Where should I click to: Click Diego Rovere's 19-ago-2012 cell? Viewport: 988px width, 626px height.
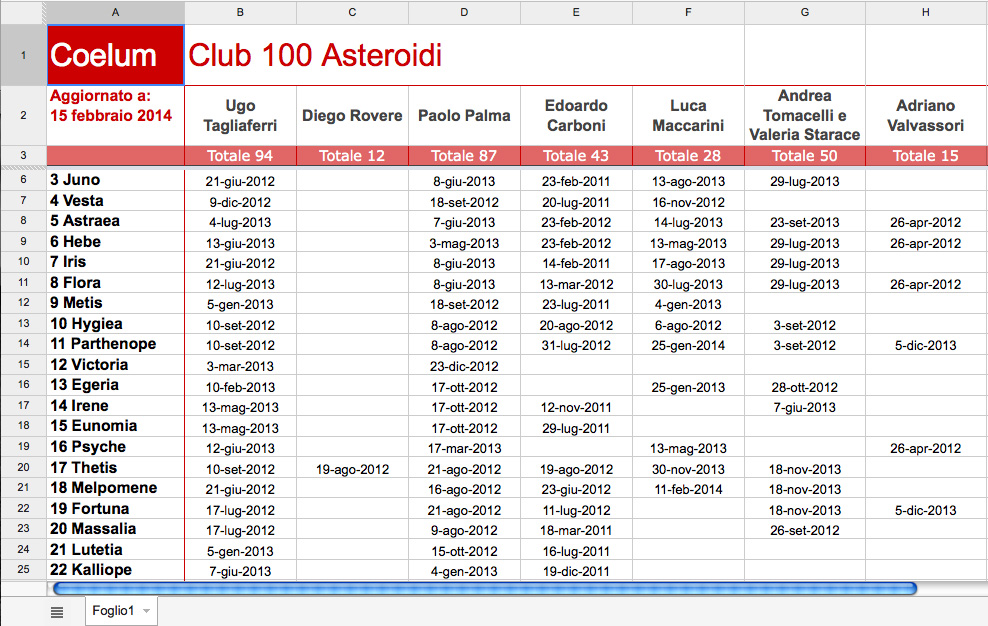pyautogui.click(x=352, y=469)
